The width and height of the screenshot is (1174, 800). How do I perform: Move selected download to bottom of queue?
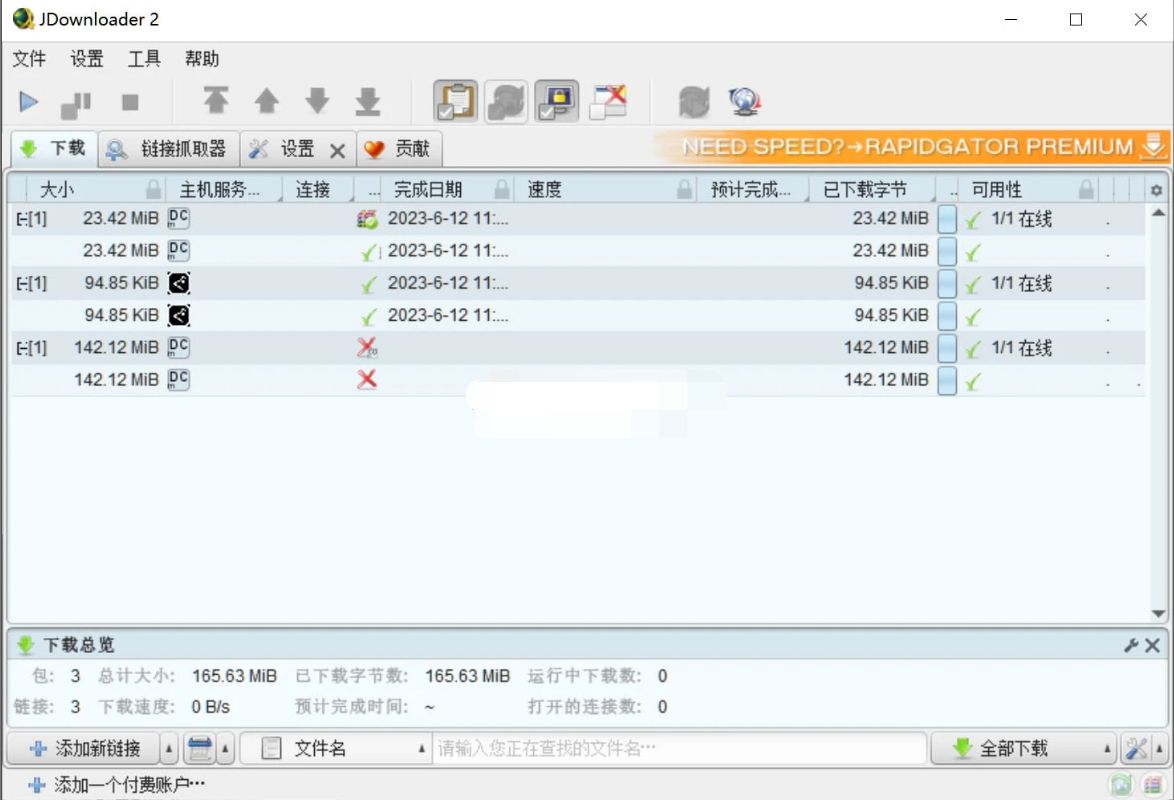point(367,101)
